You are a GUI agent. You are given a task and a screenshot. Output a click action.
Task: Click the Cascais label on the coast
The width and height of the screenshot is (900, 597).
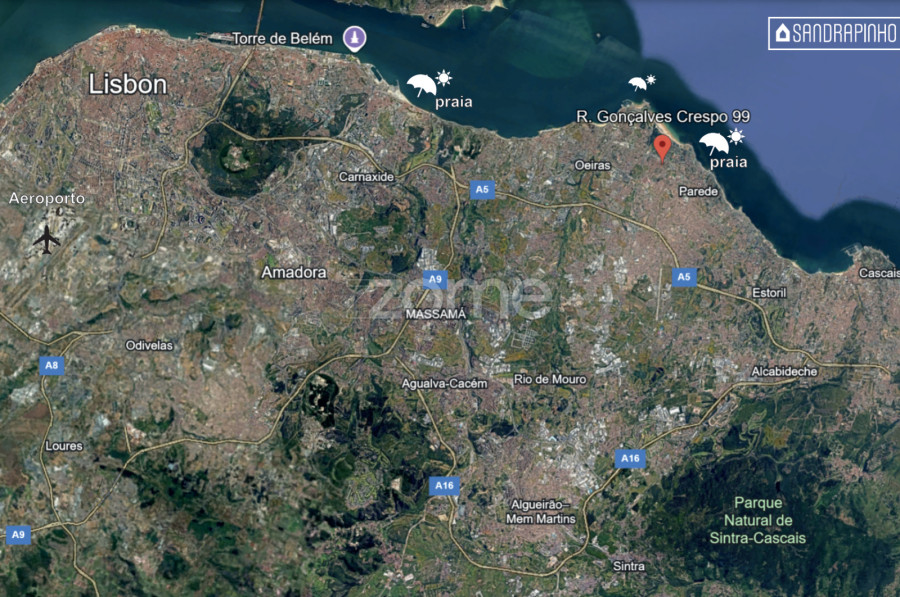click(x=878, y=273)
